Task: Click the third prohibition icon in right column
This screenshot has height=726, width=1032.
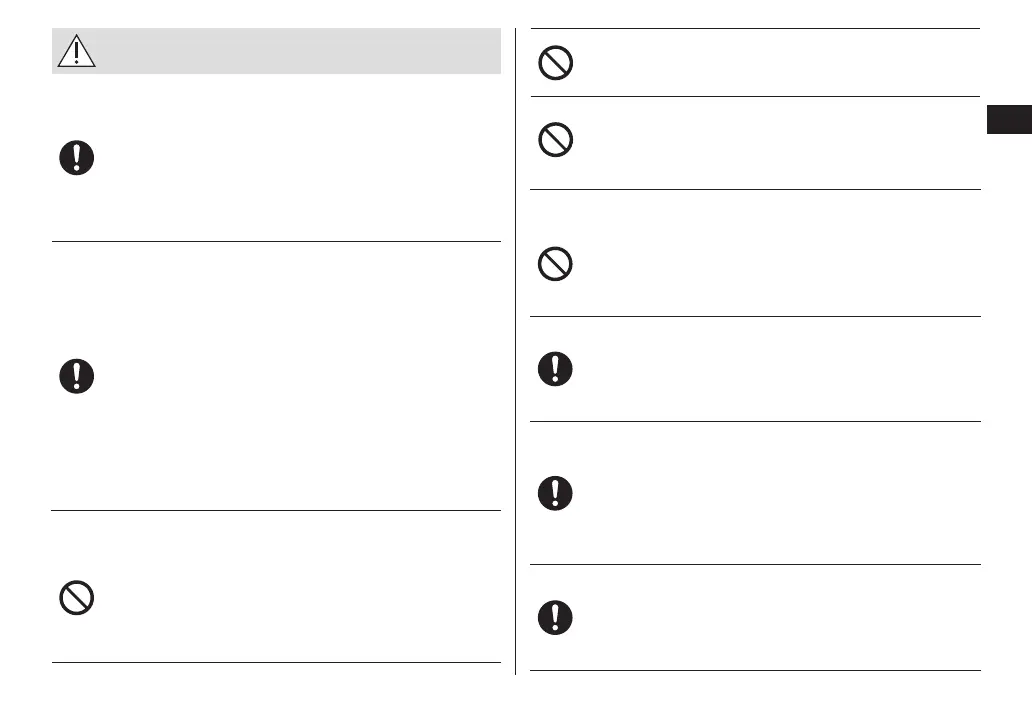Action: pyautogui.click(x=555, y=264)
